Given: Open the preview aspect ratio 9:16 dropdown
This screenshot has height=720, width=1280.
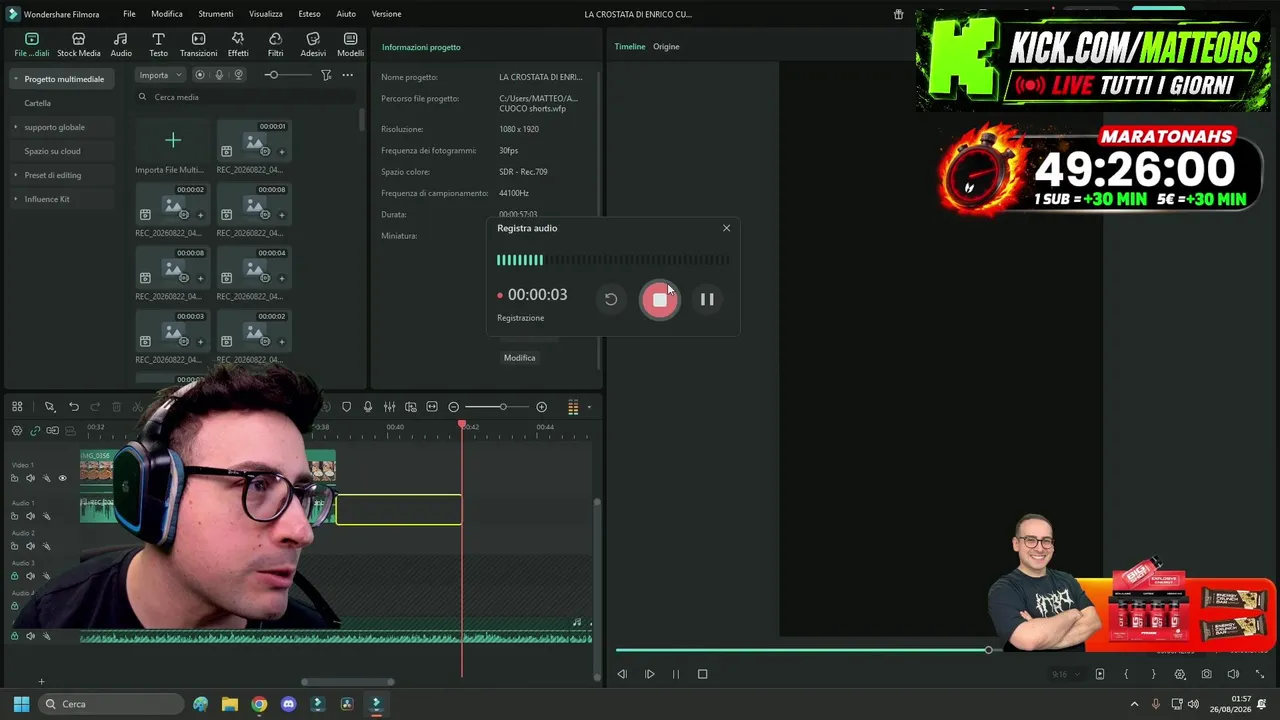Looking at the screenshot, I should [1066, 675].
